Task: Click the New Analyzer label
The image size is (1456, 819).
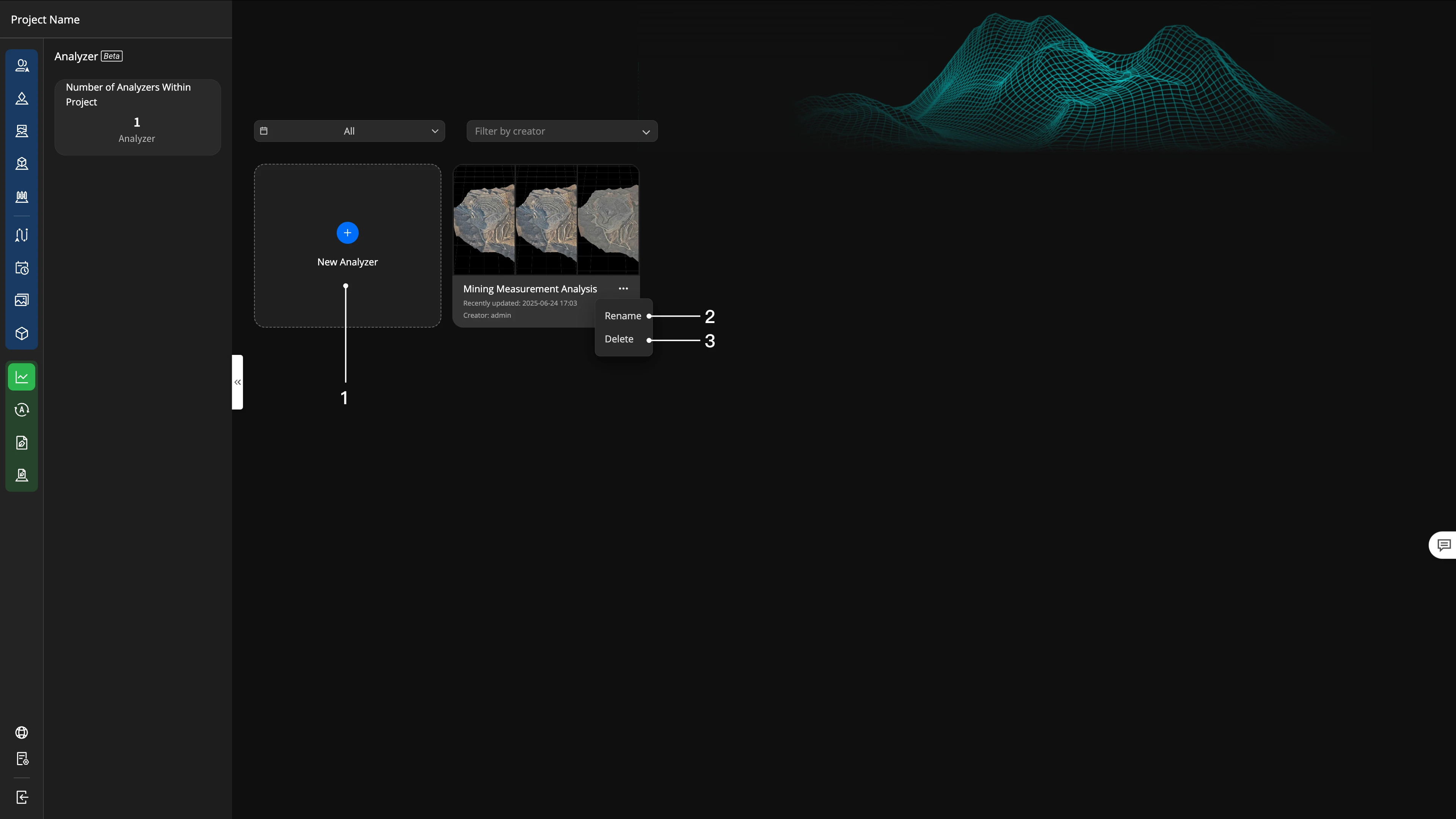Action: [x=348, y=262]
